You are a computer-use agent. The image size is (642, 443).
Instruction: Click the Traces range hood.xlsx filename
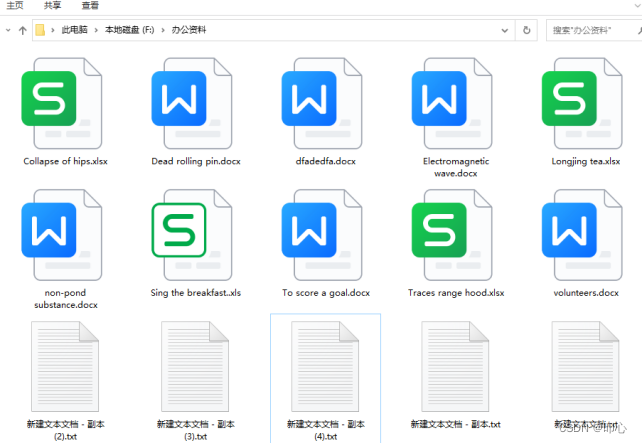tap(456, 293)
